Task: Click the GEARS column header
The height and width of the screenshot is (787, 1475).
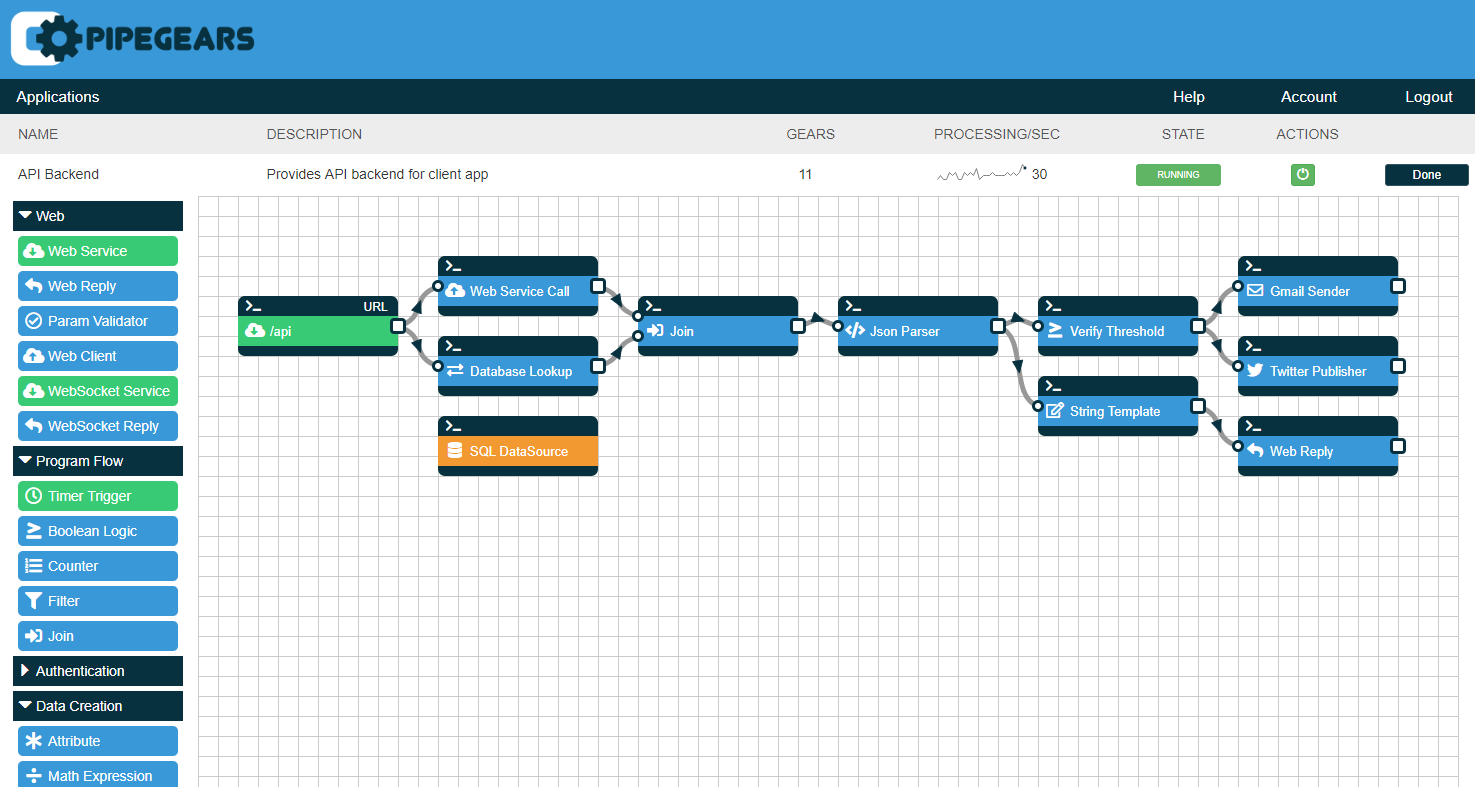Action: (810, 134)
